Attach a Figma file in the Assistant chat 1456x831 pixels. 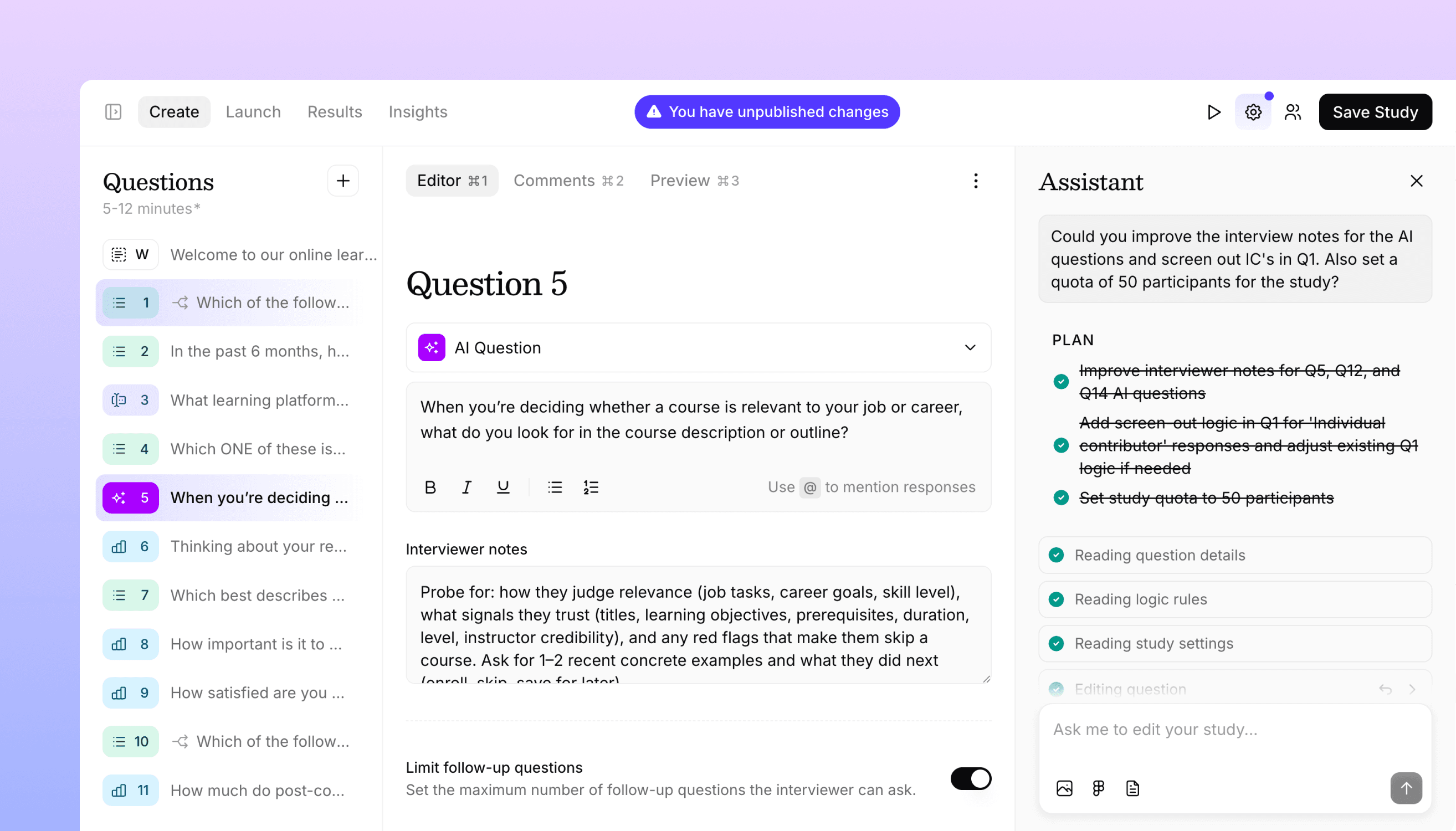[x=1097, y=788]
